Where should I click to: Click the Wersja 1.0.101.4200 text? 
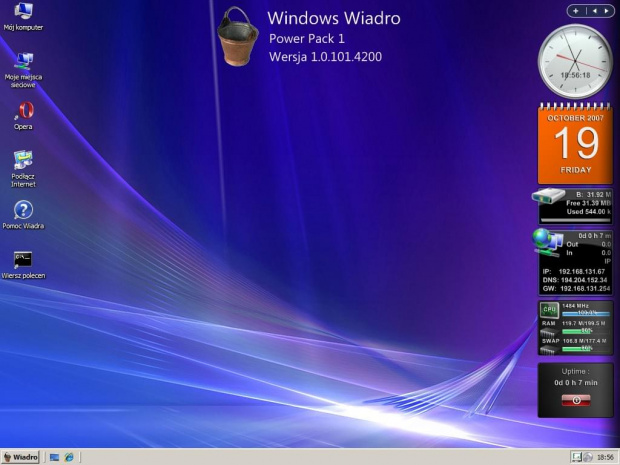[x=325, y=57]
